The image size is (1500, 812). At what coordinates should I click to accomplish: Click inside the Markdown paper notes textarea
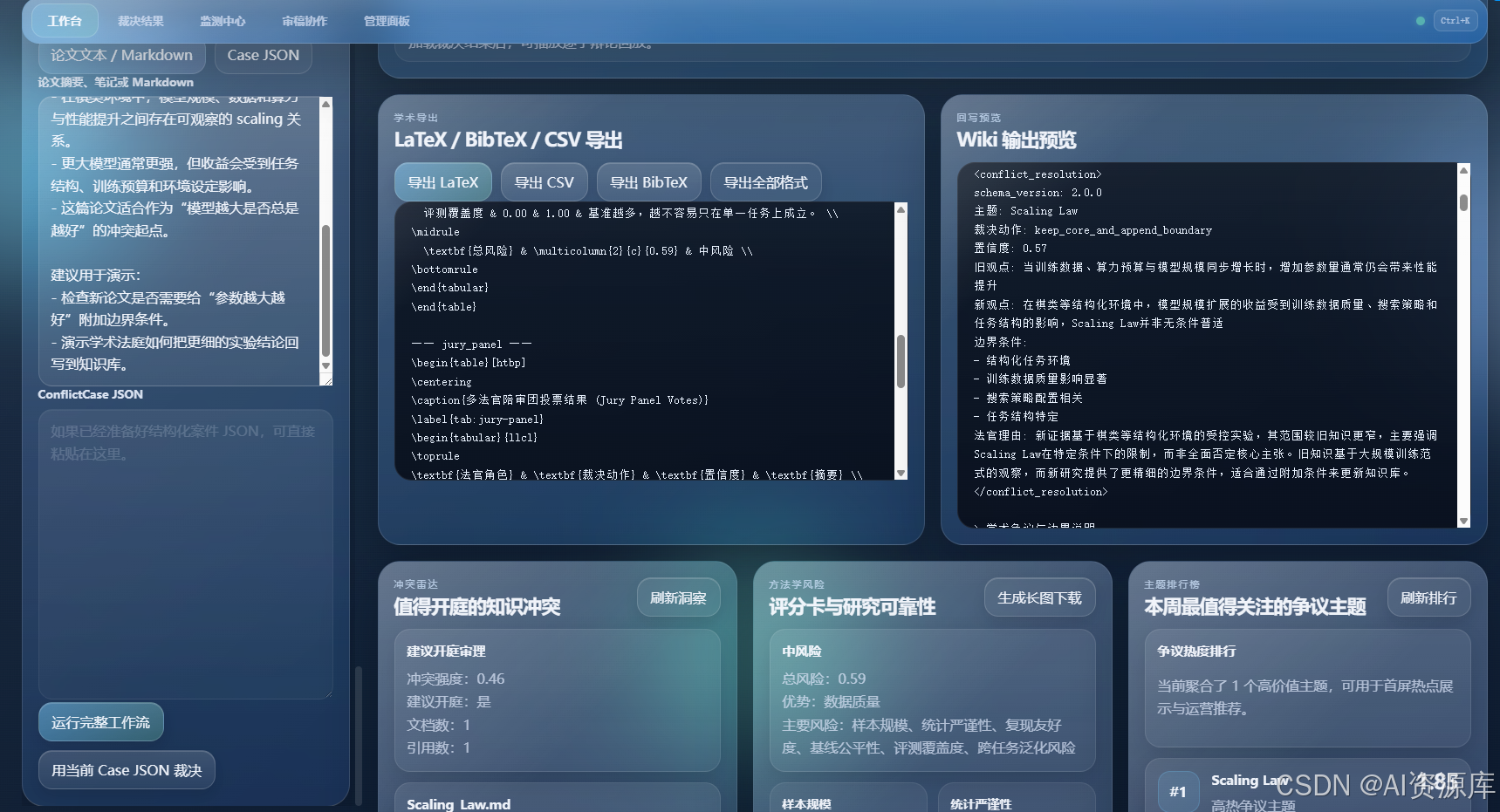coord(179,241)
